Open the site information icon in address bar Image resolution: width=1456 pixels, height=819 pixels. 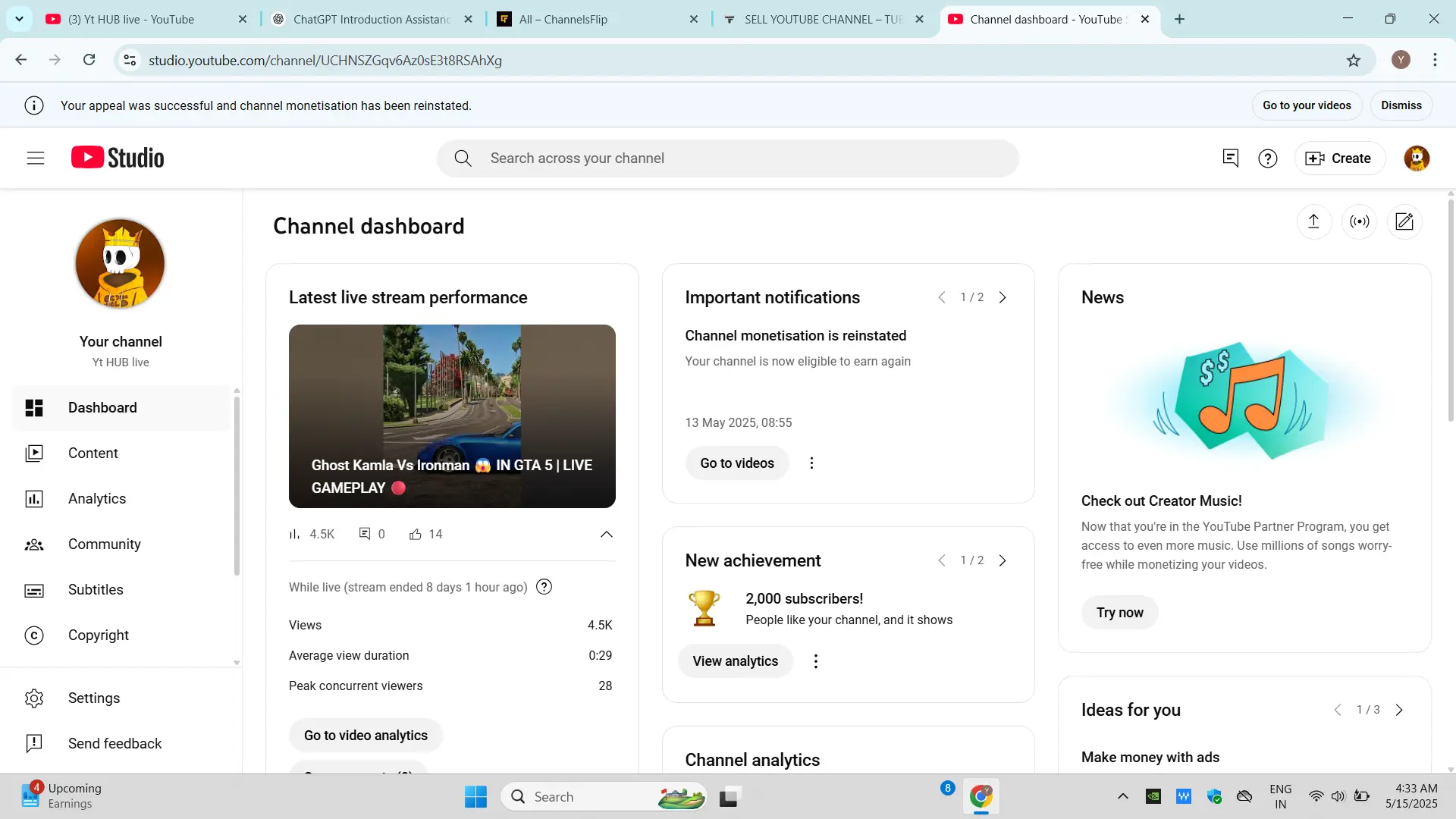coord(130,60)
